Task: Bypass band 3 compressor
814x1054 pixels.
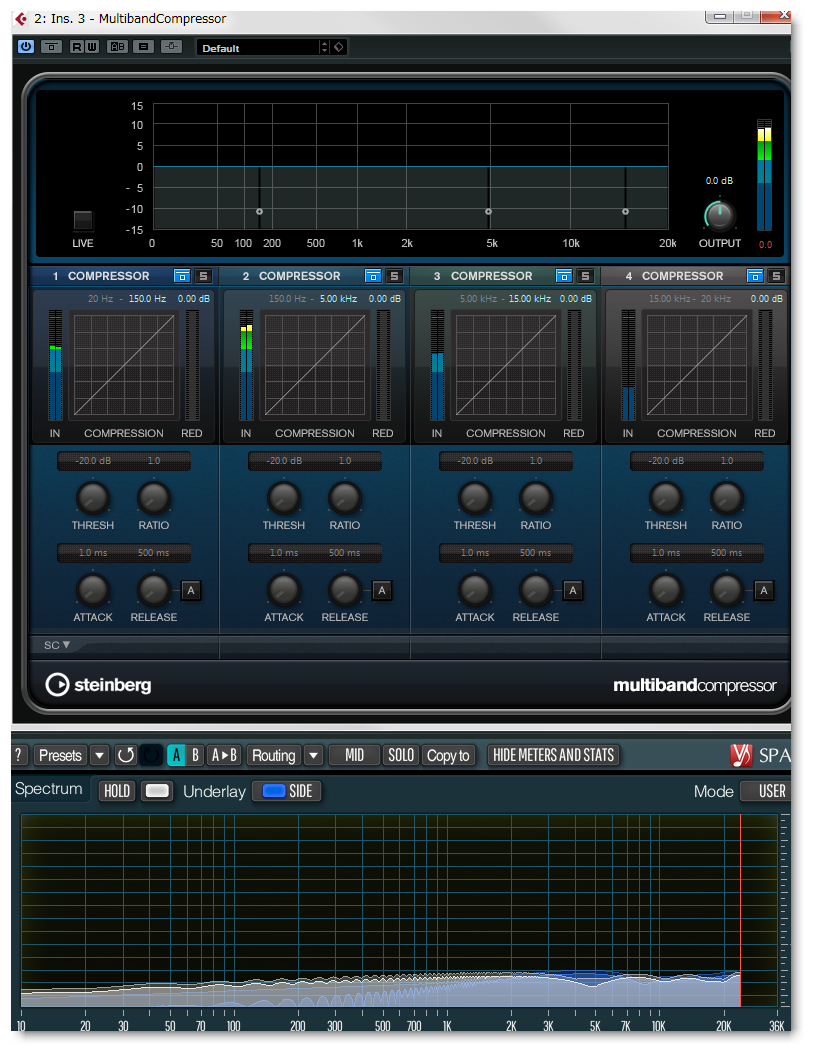Action: 564,276
